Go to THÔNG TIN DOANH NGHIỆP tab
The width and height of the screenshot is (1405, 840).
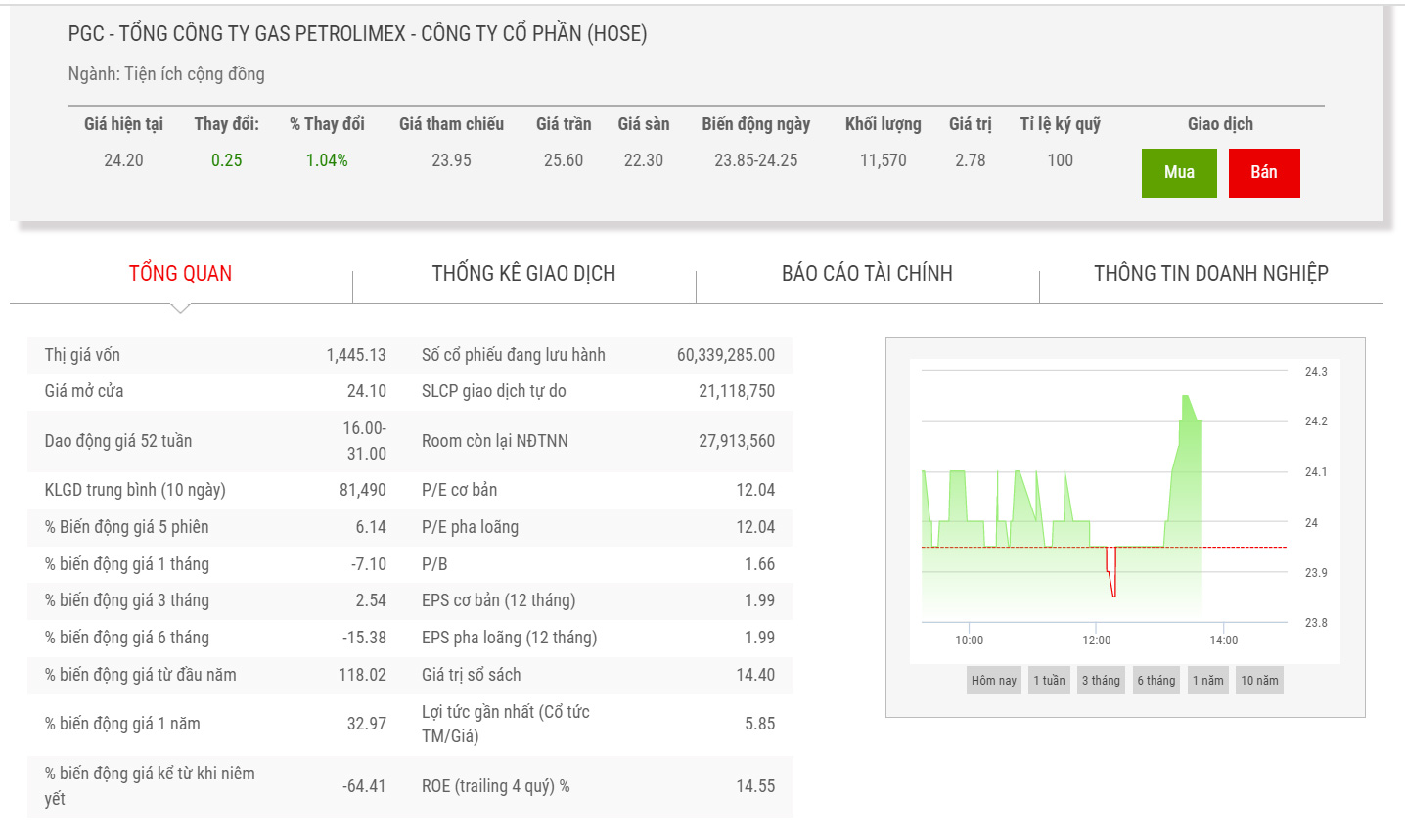click(1210, 274)
